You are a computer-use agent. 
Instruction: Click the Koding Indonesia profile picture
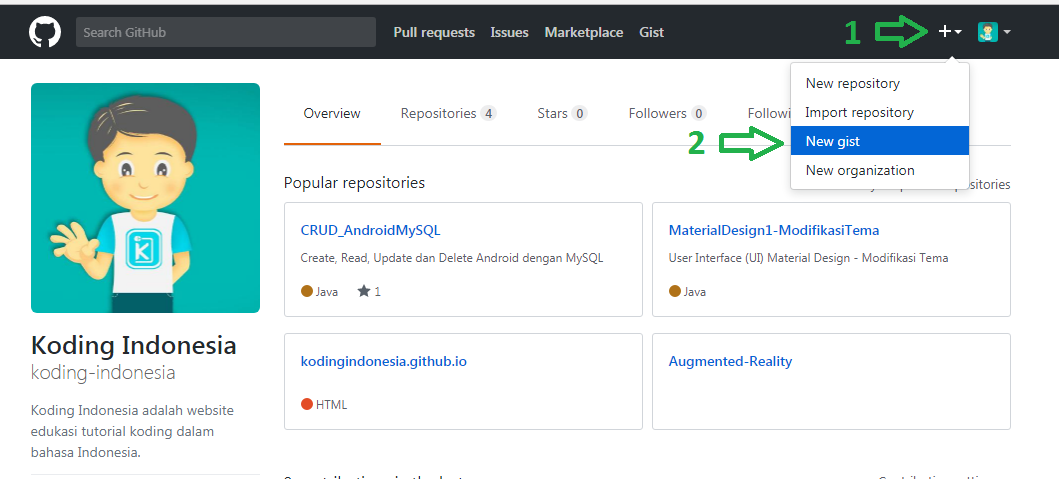(145, 198)
